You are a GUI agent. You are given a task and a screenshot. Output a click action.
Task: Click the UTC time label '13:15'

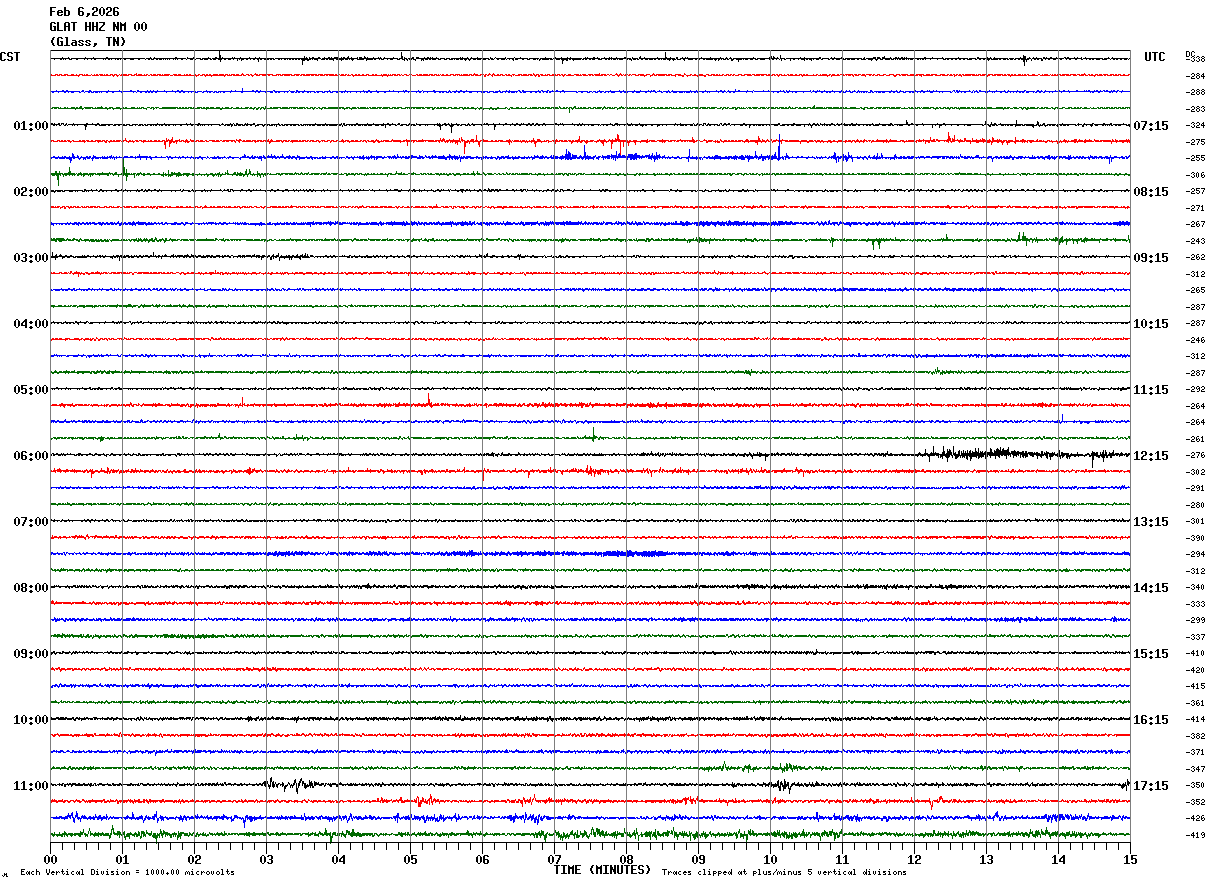pos(1151,522)
